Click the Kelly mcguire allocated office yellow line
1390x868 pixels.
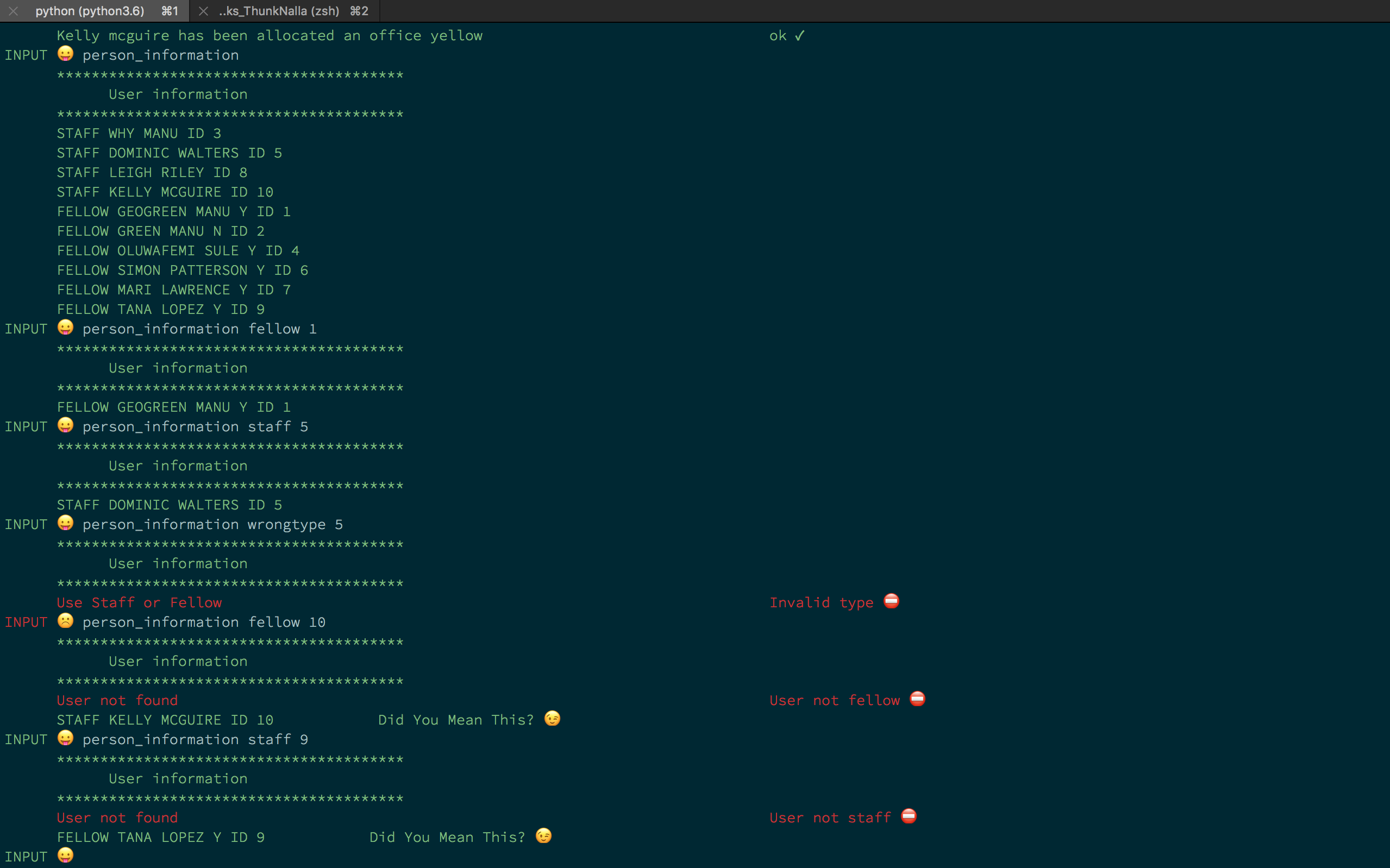tap(270, 36)
